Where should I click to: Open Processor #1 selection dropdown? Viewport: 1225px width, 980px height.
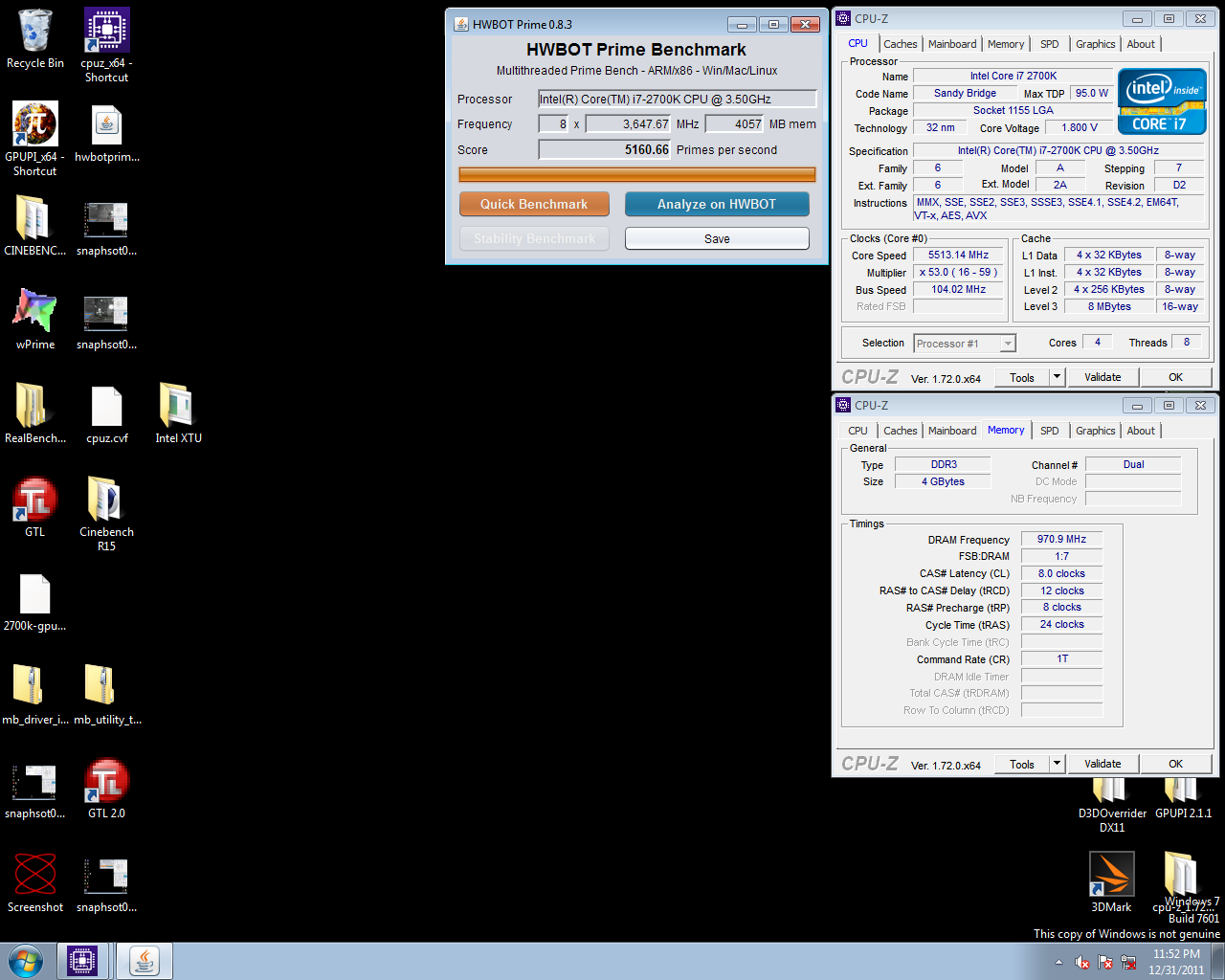click(965, 344)
